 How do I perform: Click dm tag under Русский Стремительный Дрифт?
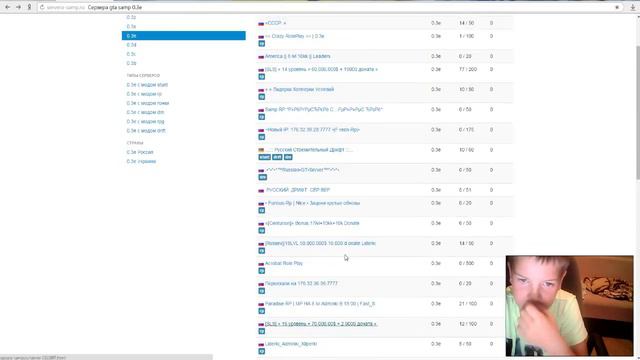[x=288, y=157]
